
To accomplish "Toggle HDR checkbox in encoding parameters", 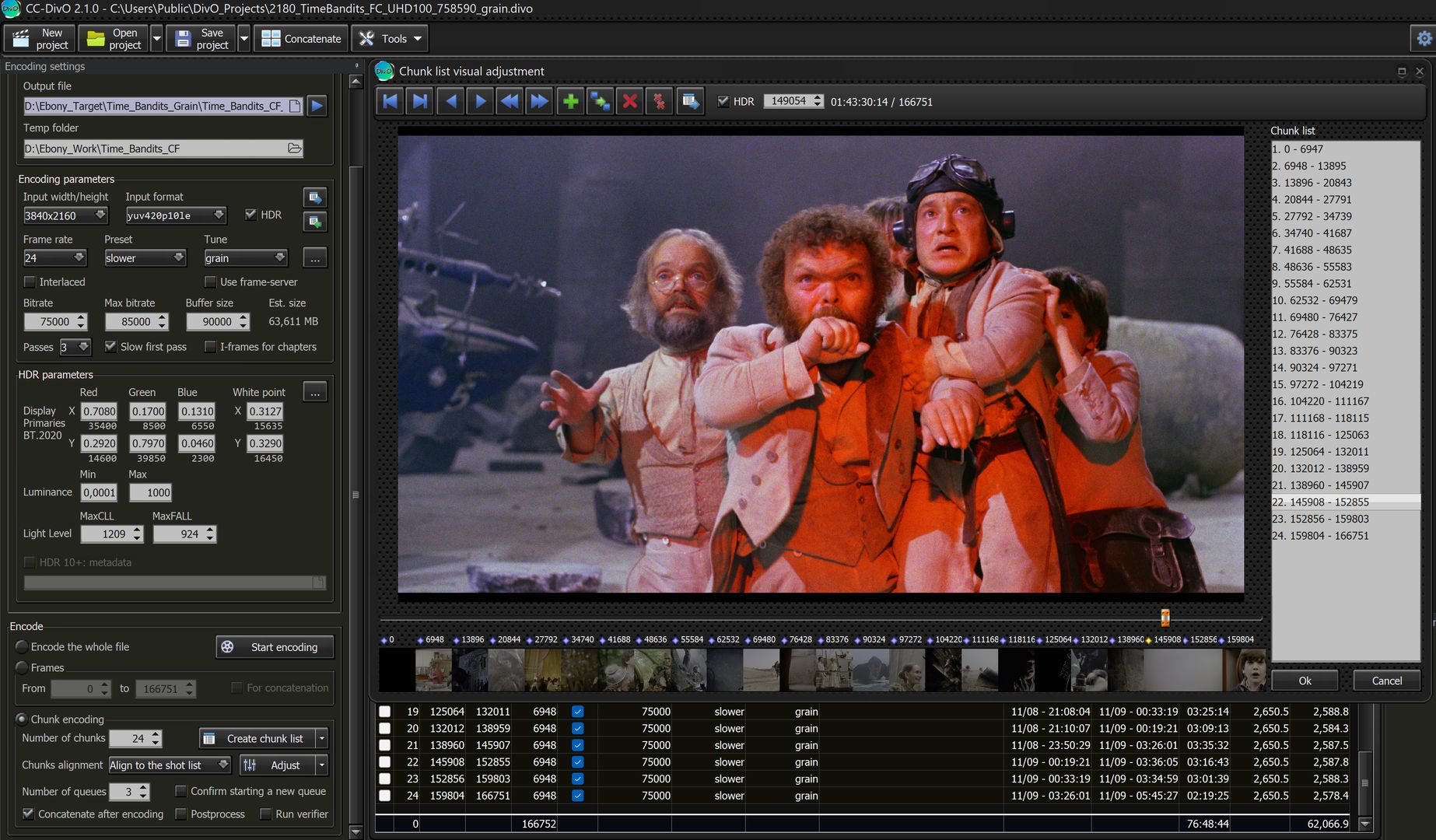I will click(250, 215).
